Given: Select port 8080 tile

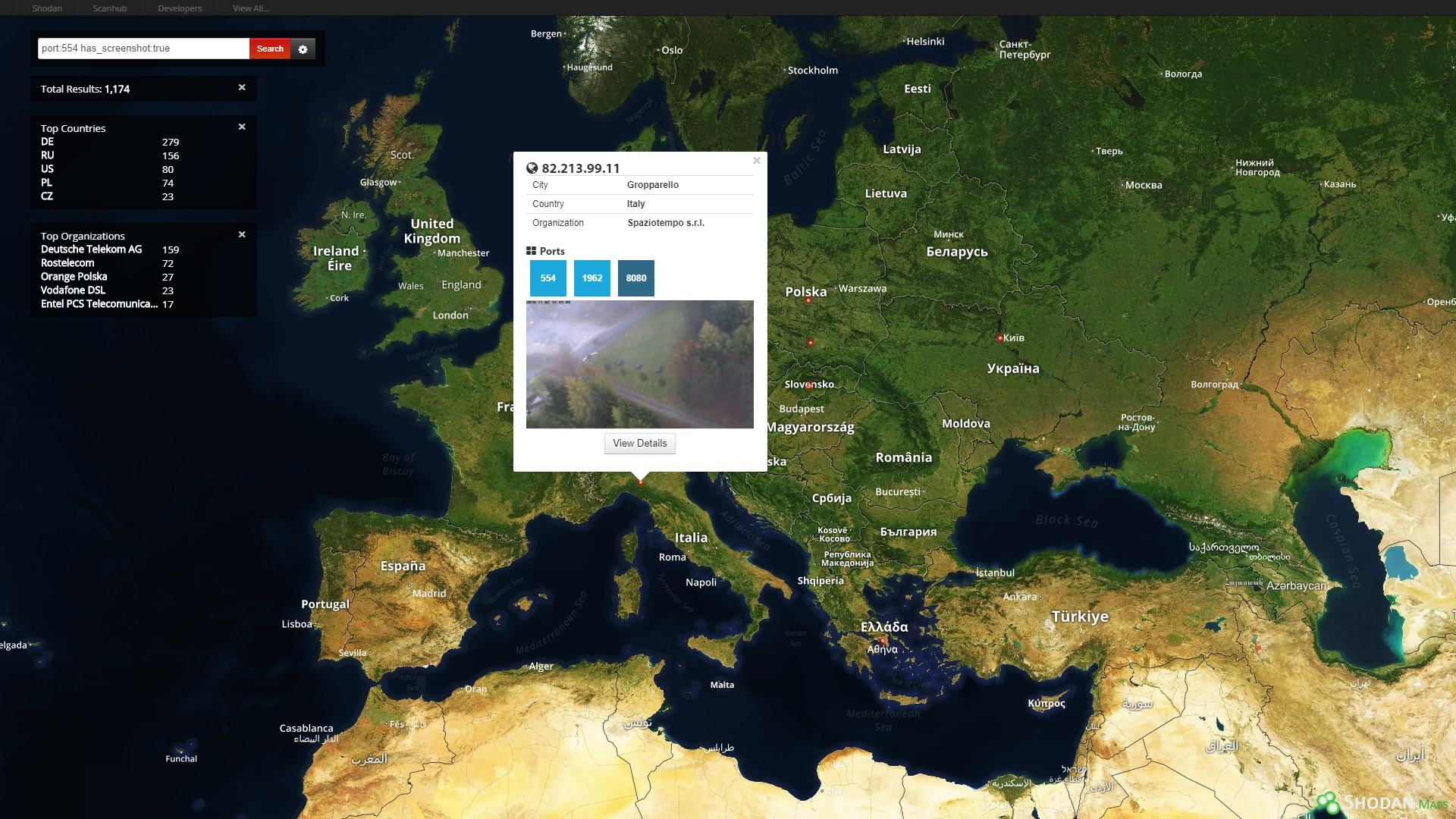Looking at the screenshot, I should pyautogui.click(x=636, y=278).
